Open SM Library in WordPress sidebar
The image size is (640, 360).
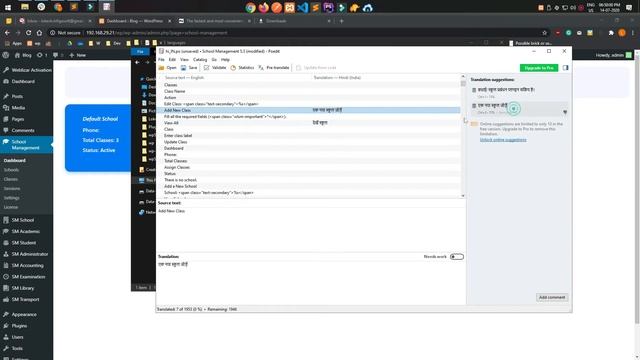tap(23, 288)
